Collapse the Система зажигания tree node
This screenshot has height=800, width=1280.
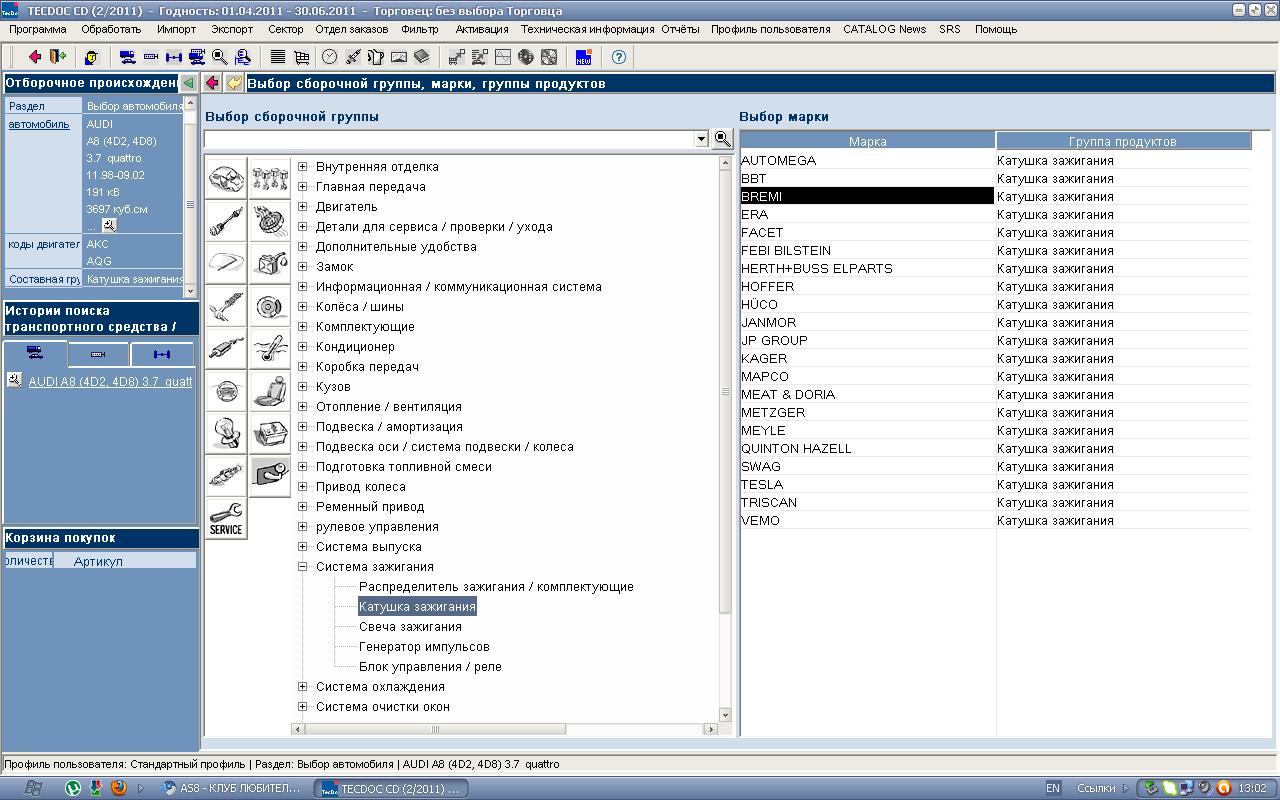[x=302, y=567]
